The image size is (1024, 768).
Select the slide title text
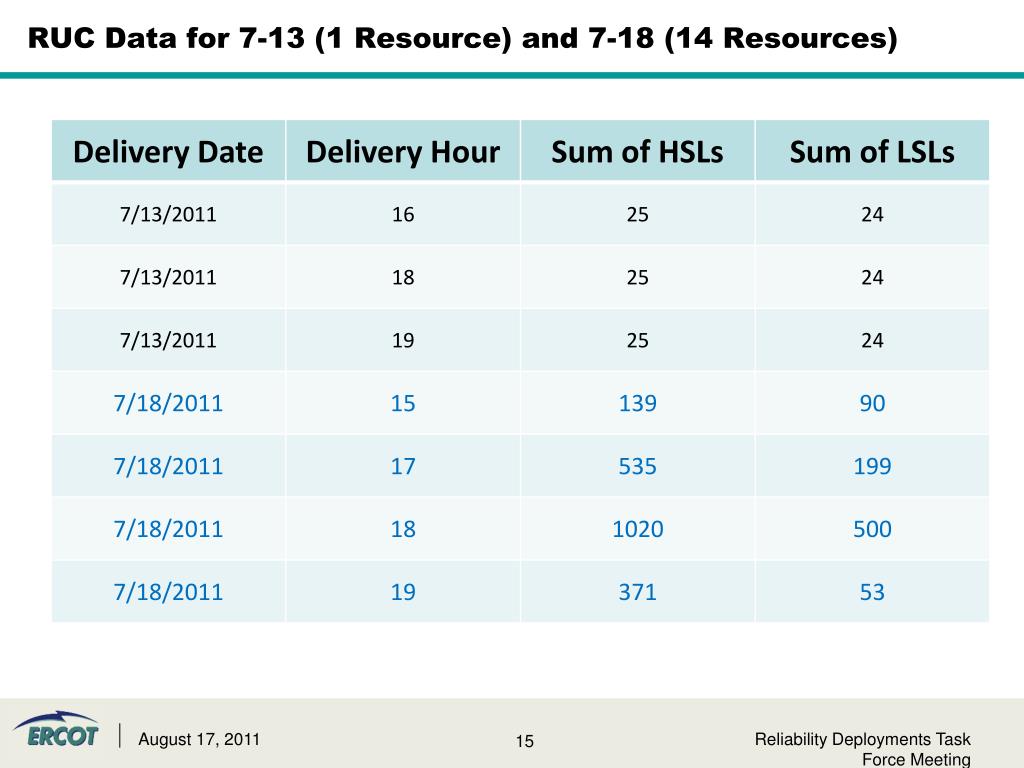coord(462,38)
